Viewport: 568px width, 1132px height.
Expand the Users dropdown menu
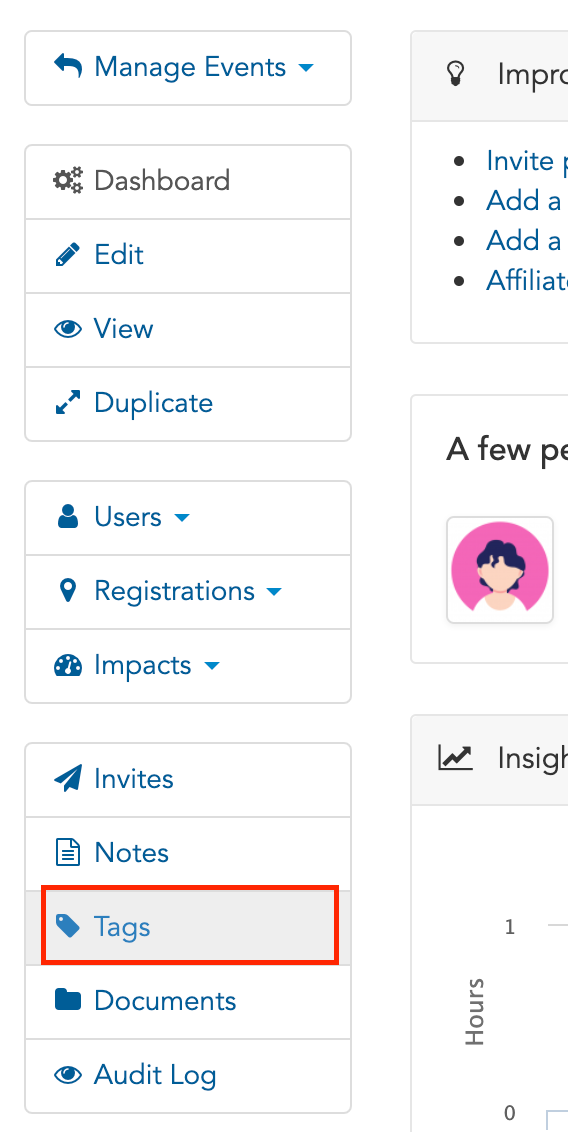(123, 517)
